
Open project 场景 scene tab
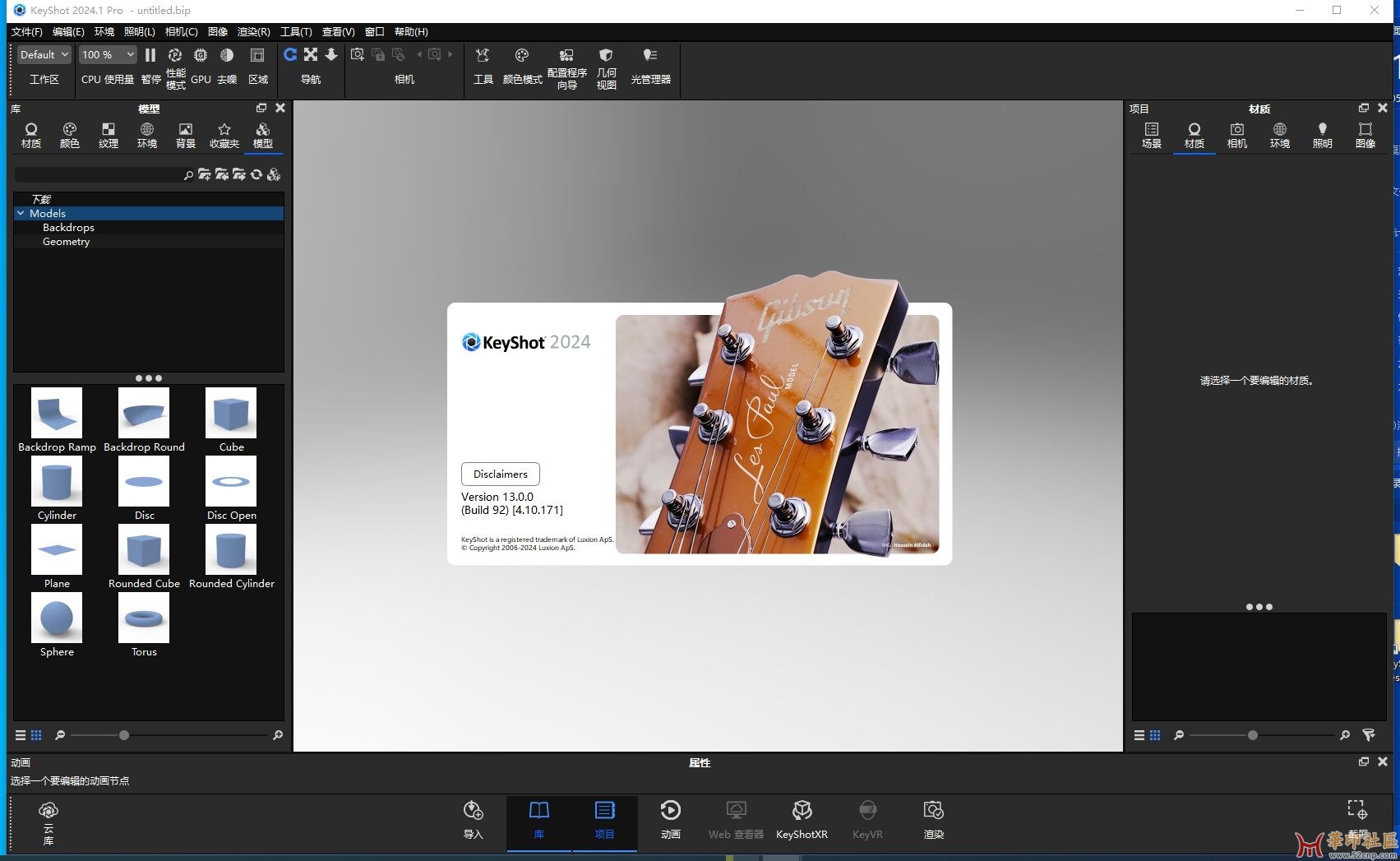[1152, 136]
